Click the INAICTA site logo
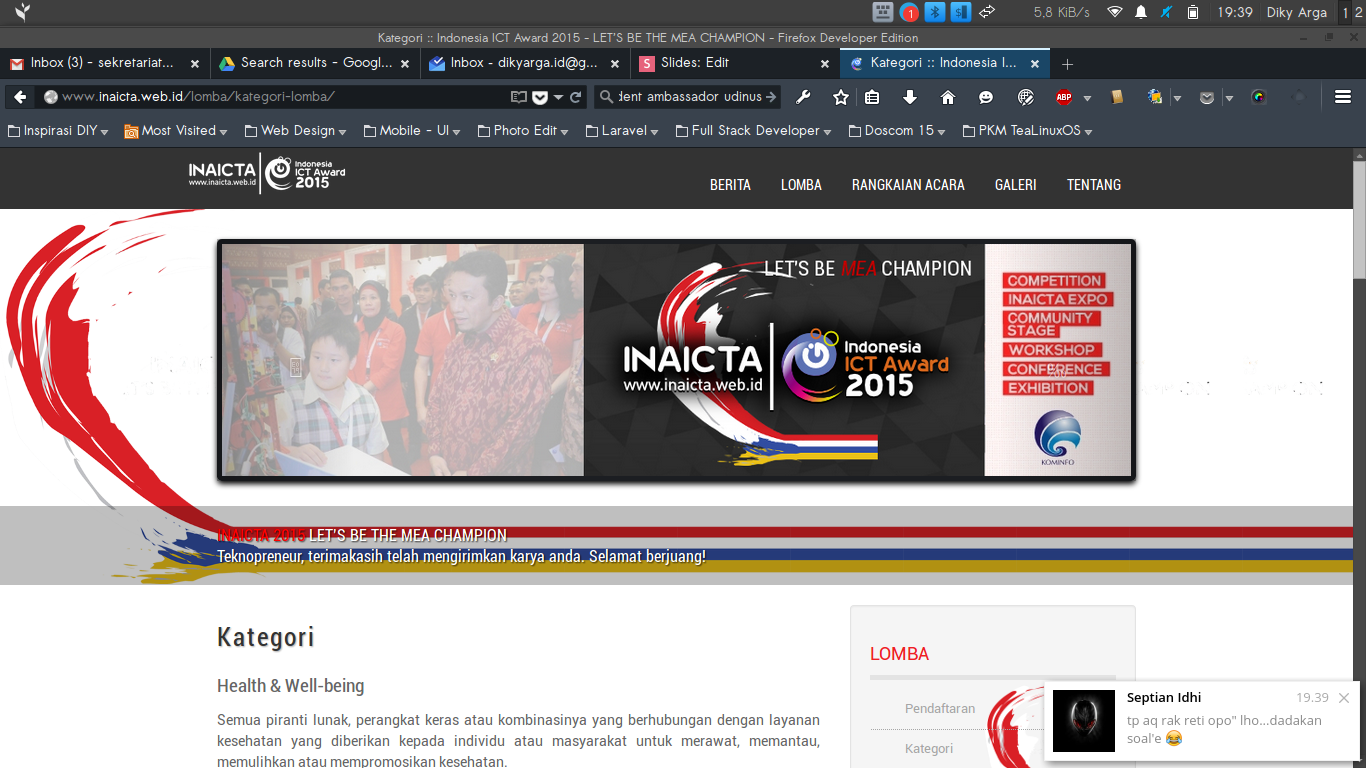 [267, 173]
